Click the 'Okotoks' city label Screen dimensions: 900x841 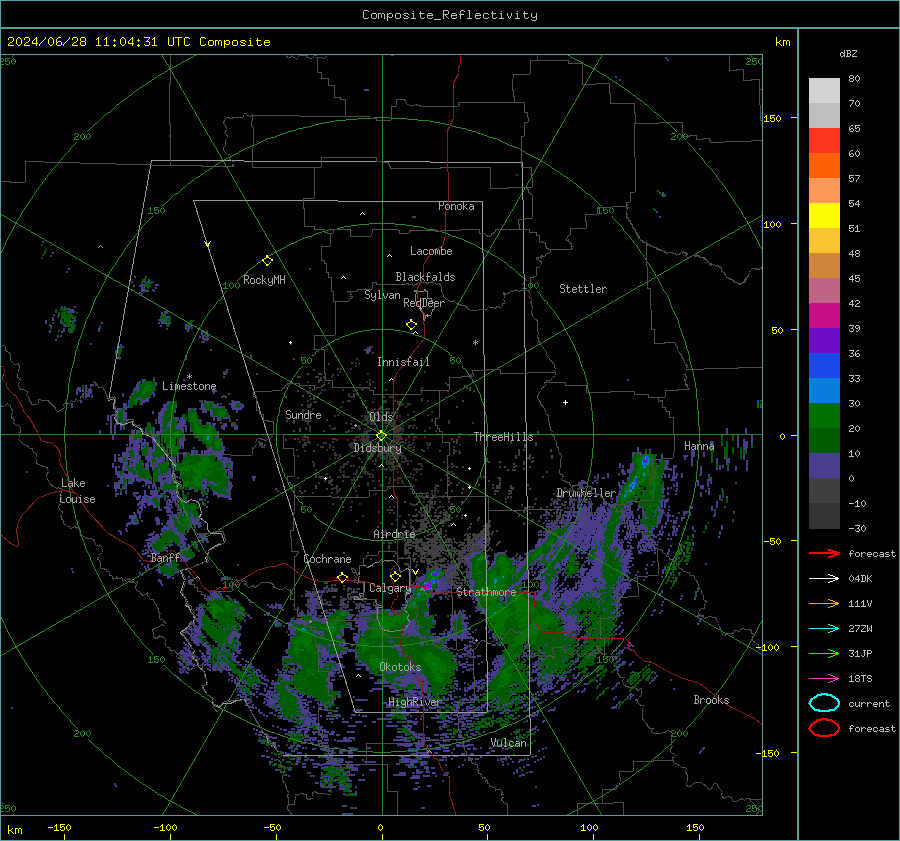tap(400, 667)
